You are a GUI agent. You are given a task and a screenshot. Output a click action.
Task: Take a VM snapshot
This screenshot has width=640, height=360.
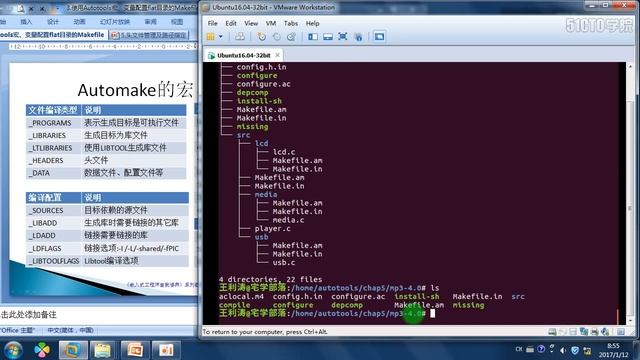click(x=261, y=37)
